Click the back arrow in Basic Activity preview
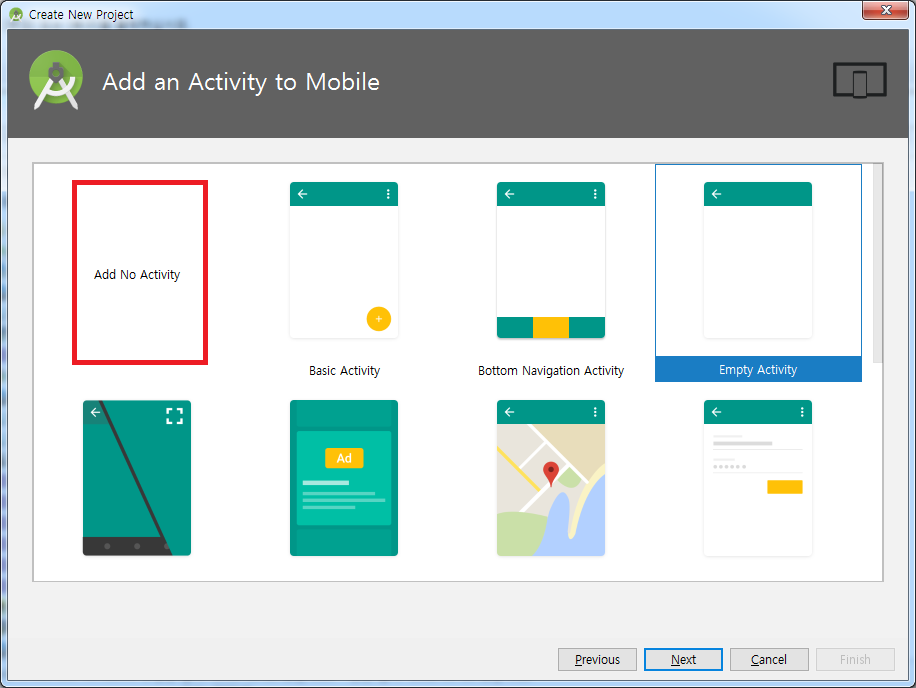 [x=303, y=194]
